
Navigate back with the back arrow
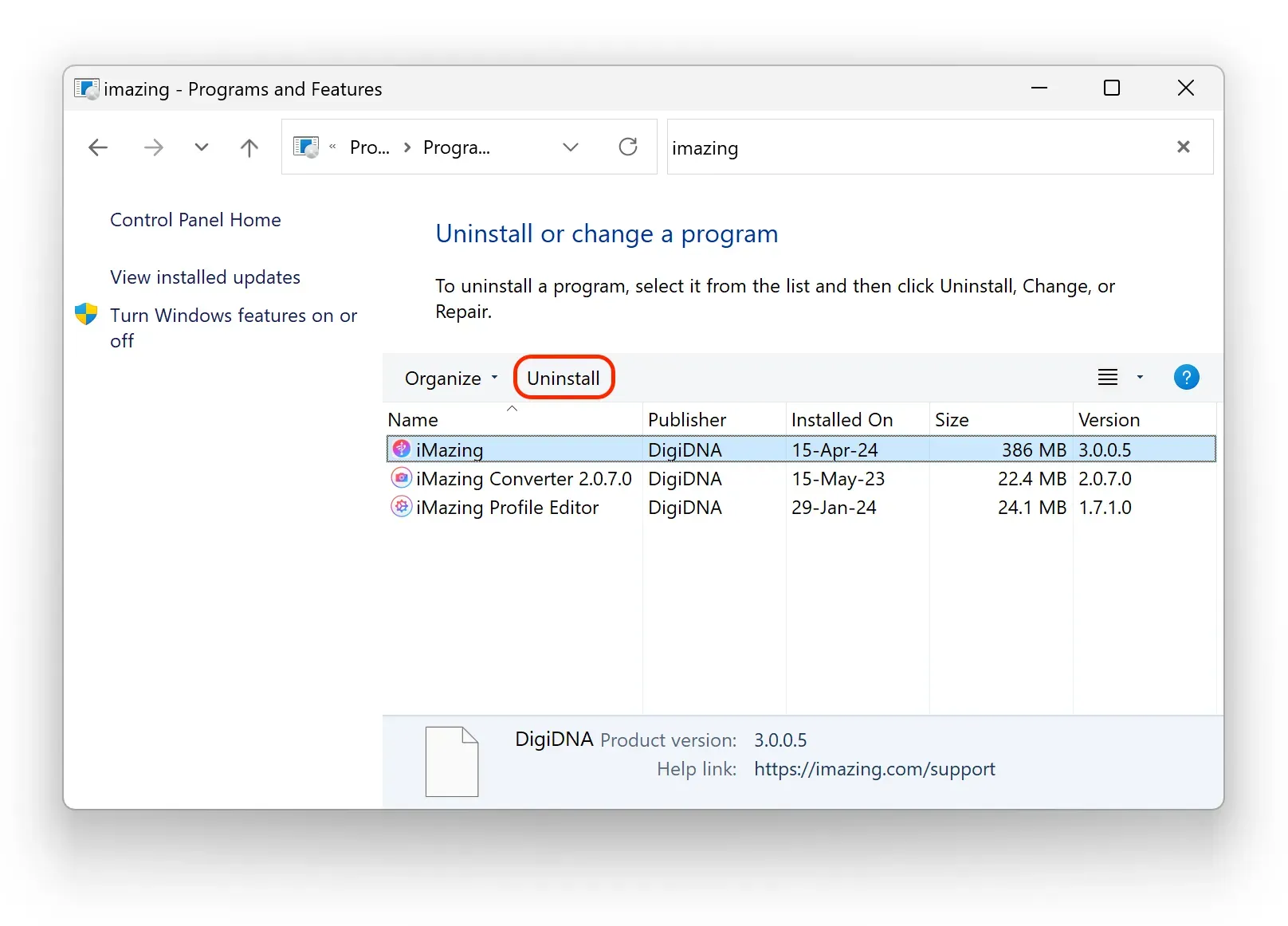[x=97, y=147]
